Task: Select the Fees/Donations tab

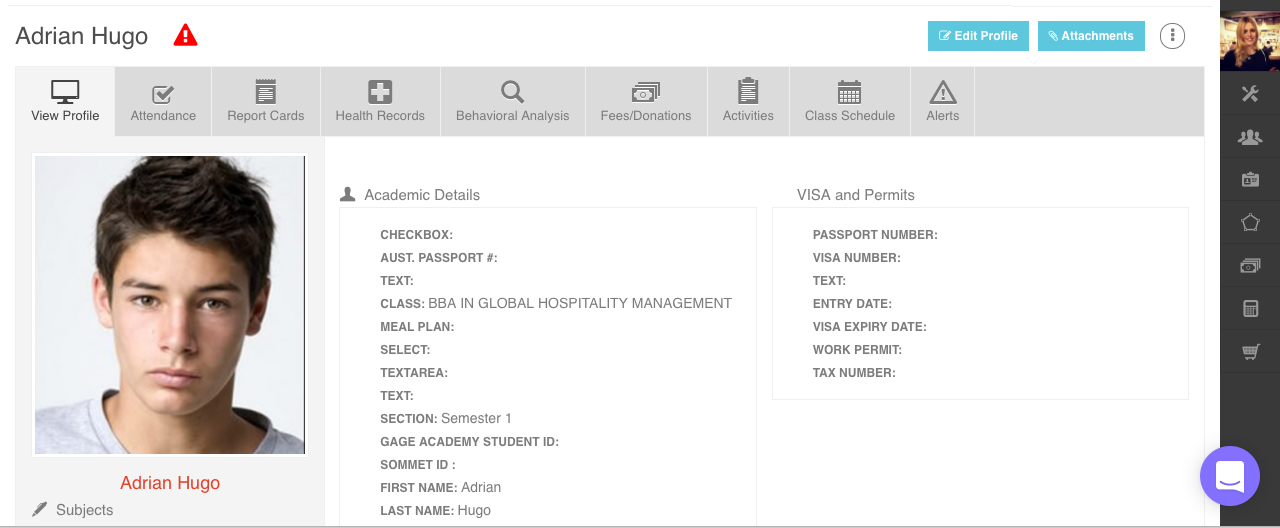Action: point(645,102)
